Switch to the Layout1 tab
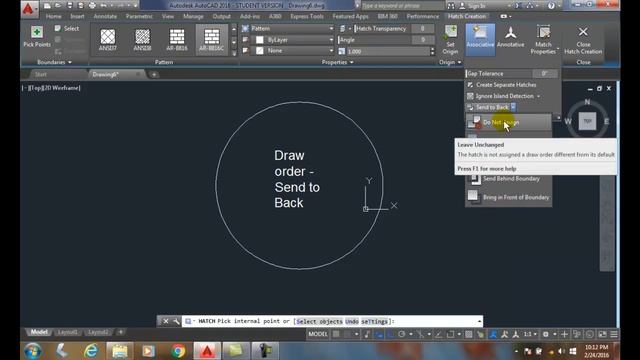Viewport: 640px width, 360px height. (x=67, y=332)
